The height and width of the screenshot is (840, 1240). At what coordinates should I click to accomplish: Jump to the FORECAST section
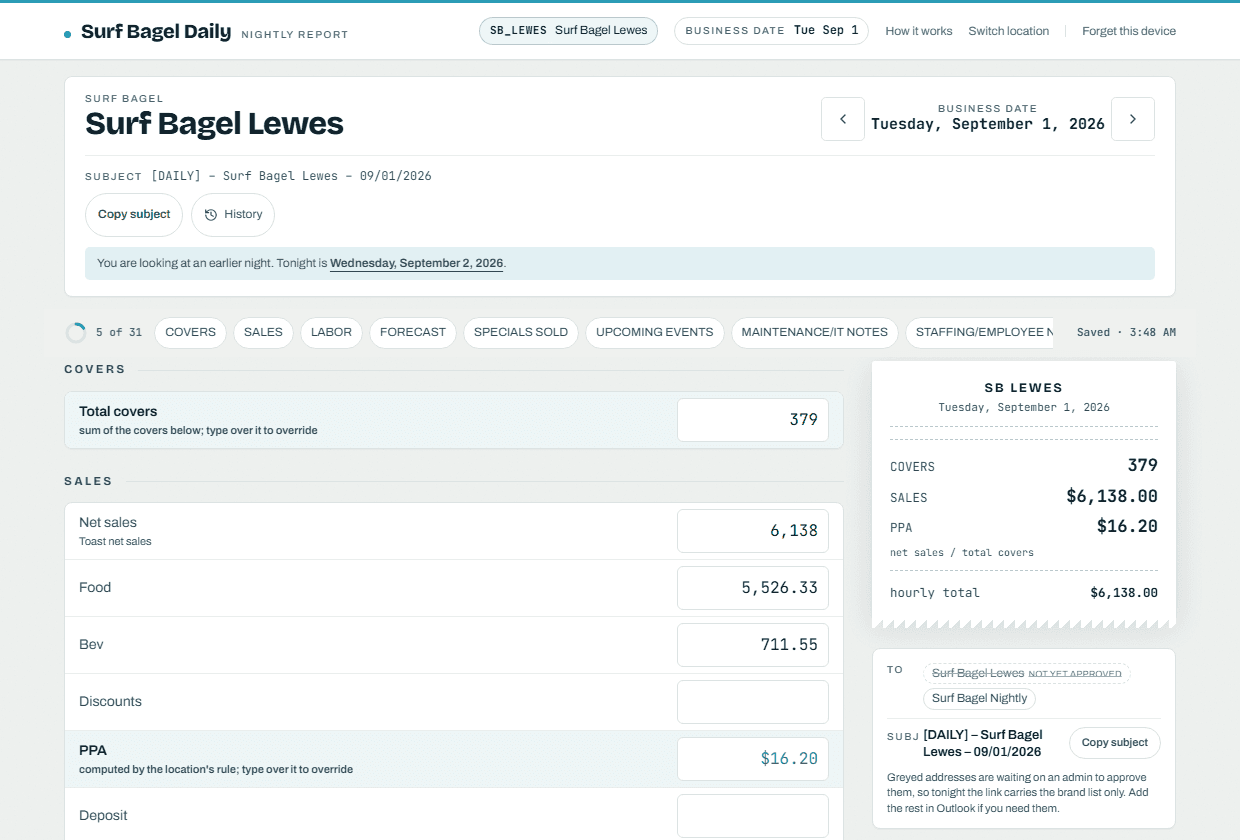[413, 333]
